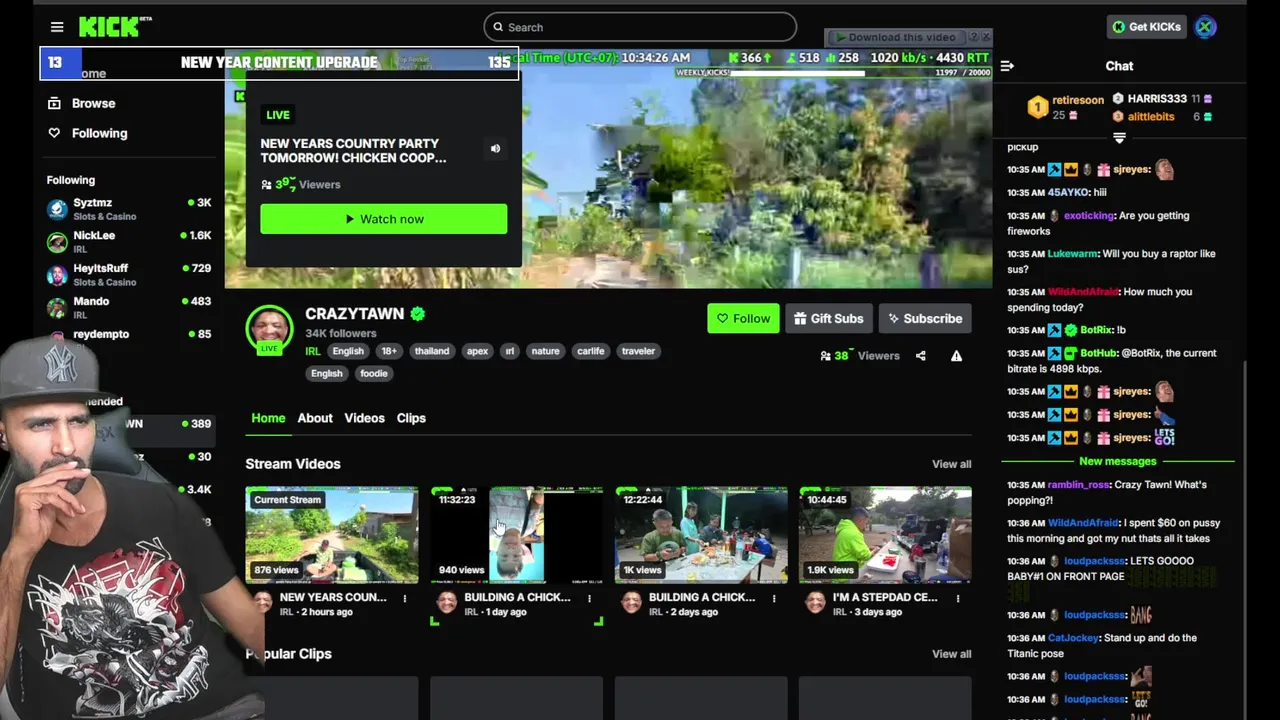Screen dimensions: 1280x720
Task: Click HARRIS333 in chat leaderboard
Action: coord(1157,99)
